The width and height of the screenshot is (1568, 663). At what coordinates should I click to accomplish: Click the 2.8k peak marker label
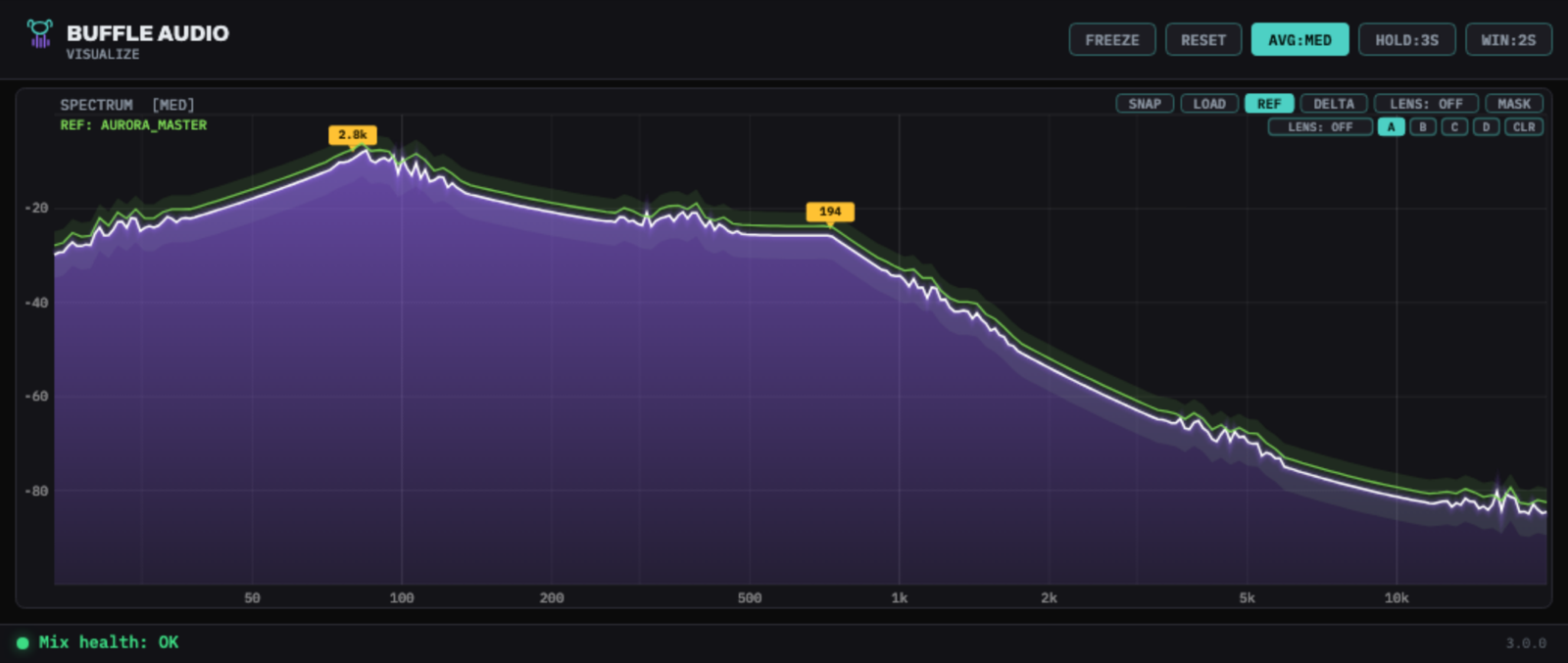(353, 135)
